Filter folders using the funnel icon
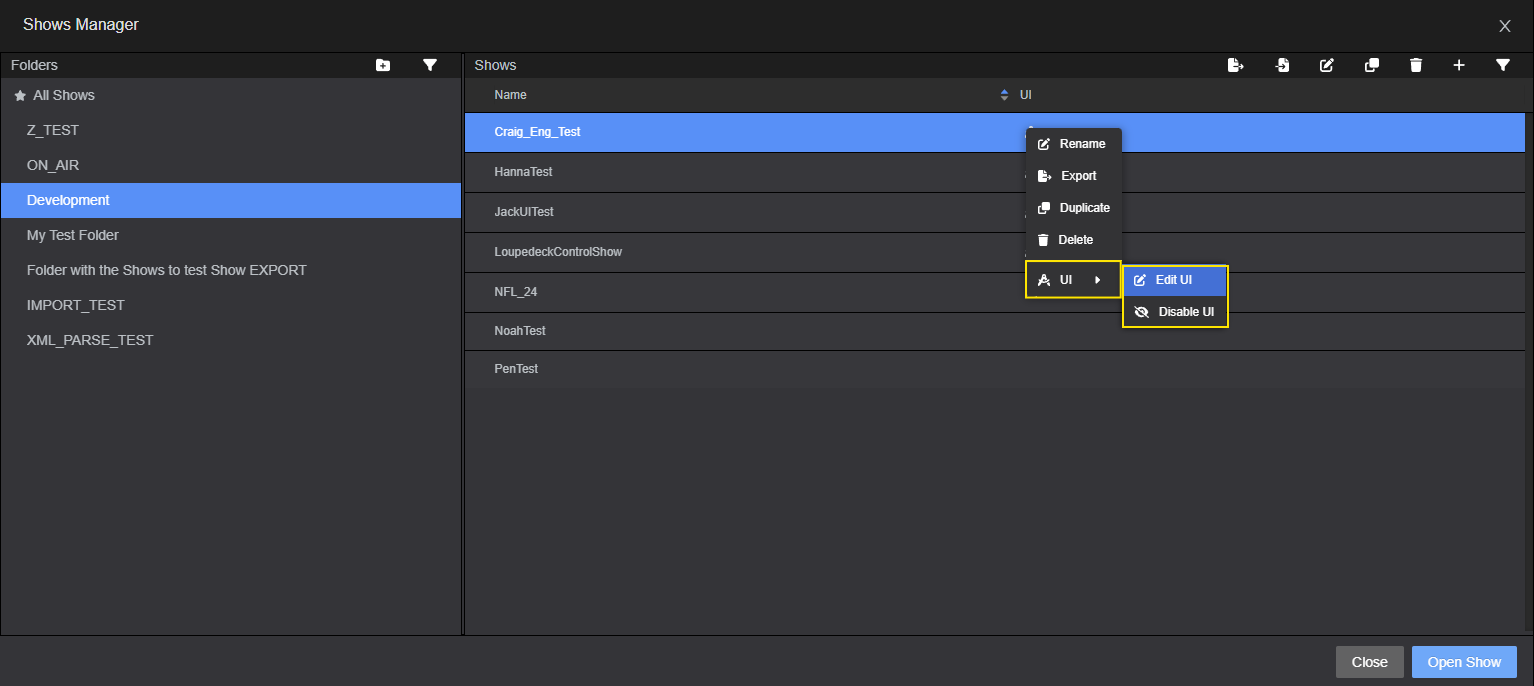Screen dimensions: 1534x686 pyautogui.click(x=430, y=65)
